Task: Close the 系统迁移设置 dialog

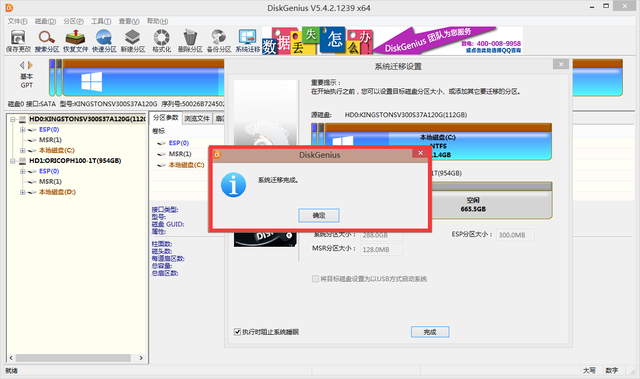Action: (x=561, y=64)
